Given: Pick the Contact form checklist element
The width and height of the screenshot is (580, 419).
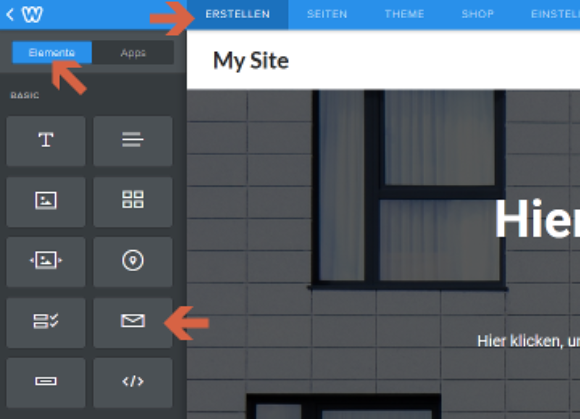Looking at the screenshot, I should pos(46,322).
